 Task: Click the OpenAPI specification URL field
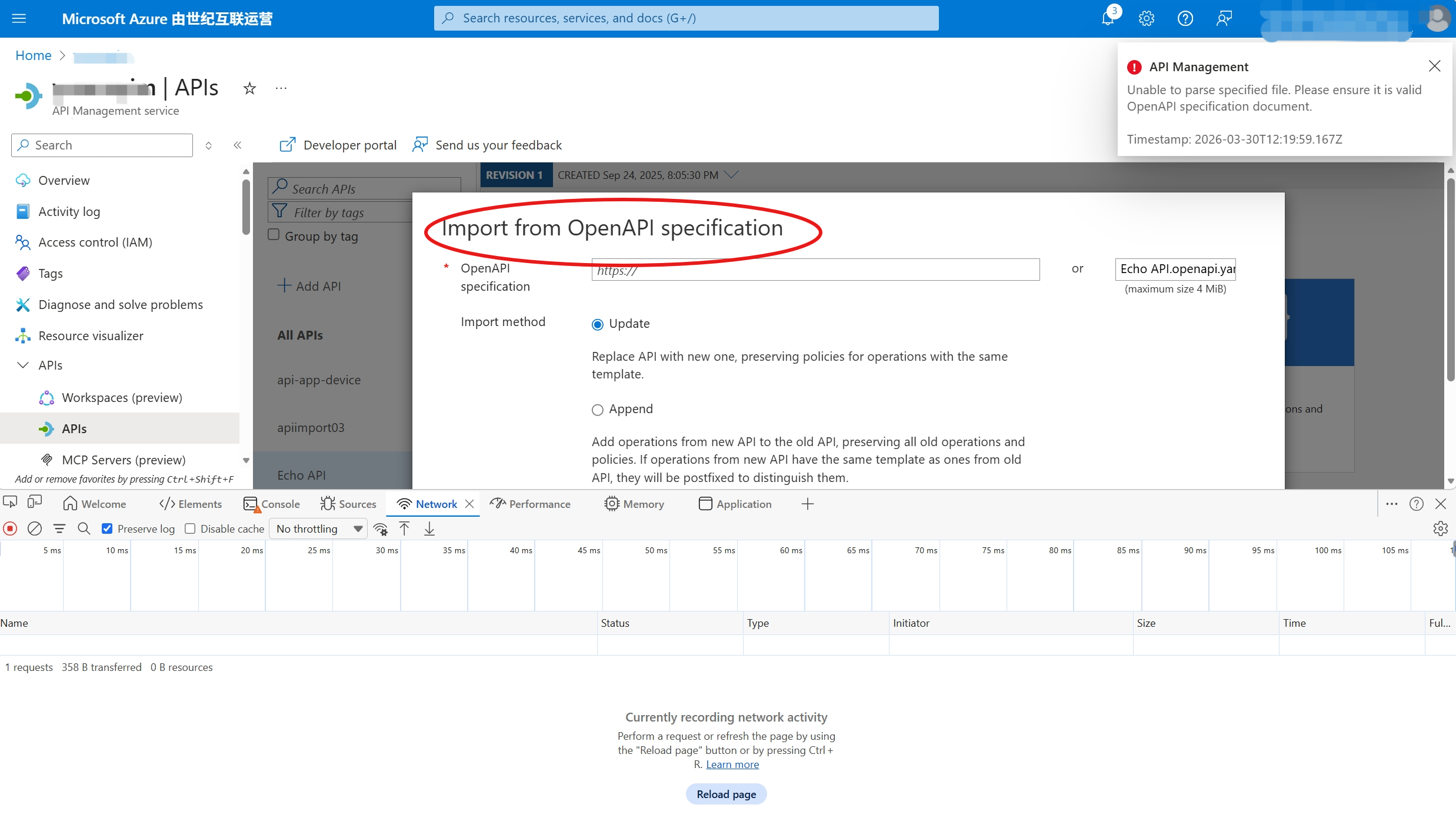(x=815, y=270)
